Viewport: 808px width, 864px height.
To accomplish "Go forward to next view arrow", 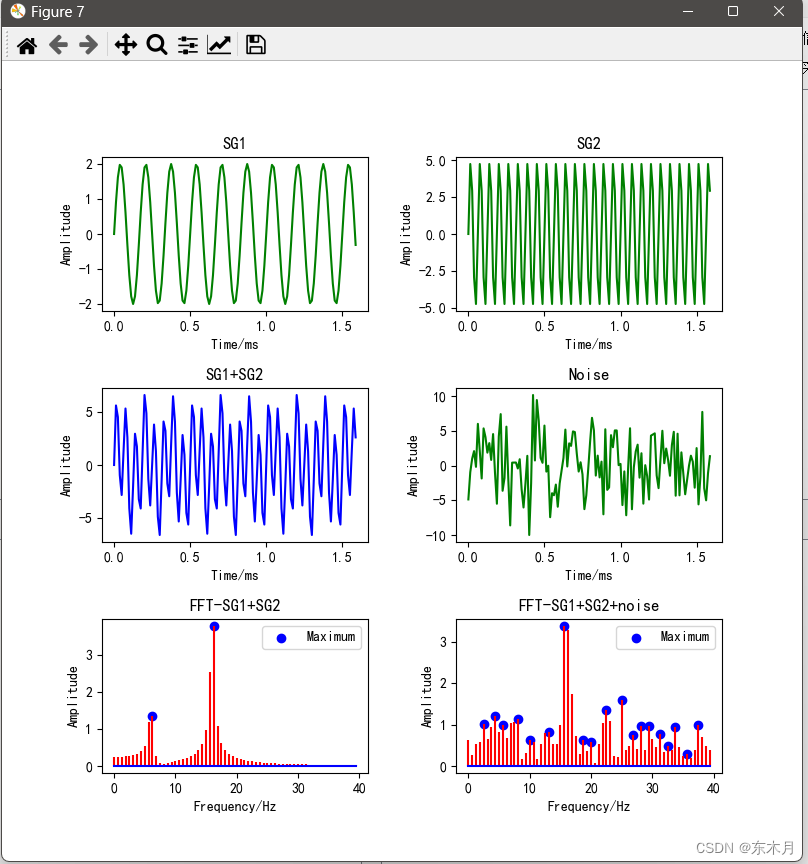I will [x=89, y=45].
